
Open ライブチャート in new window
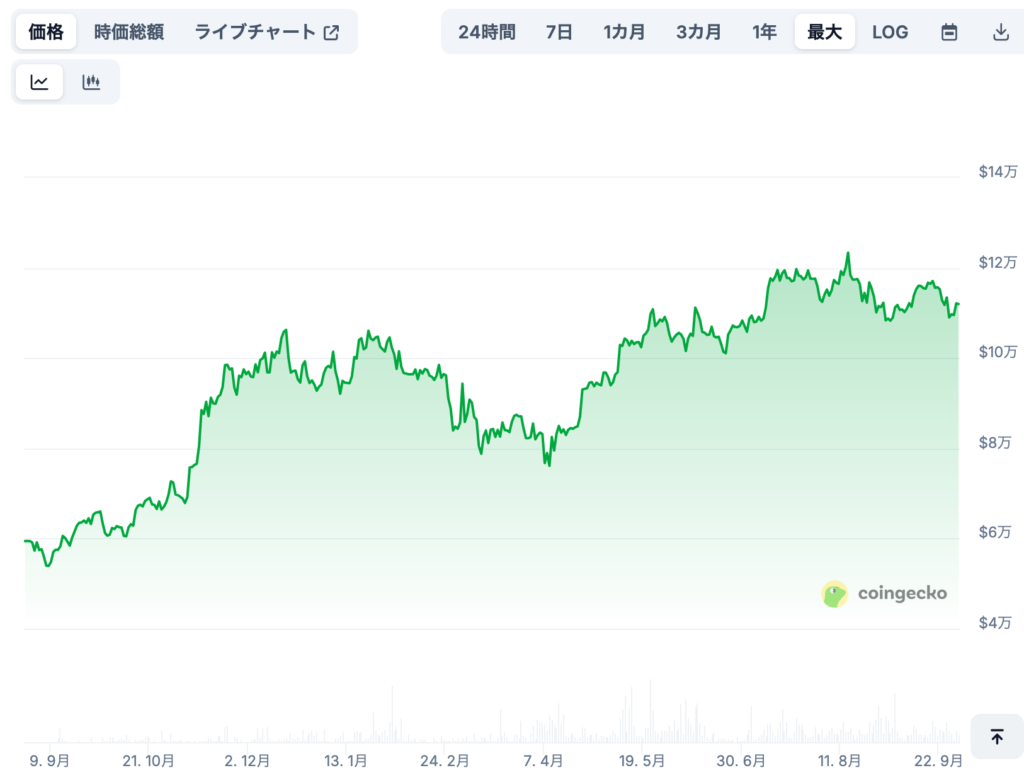[x=266, y=32]
